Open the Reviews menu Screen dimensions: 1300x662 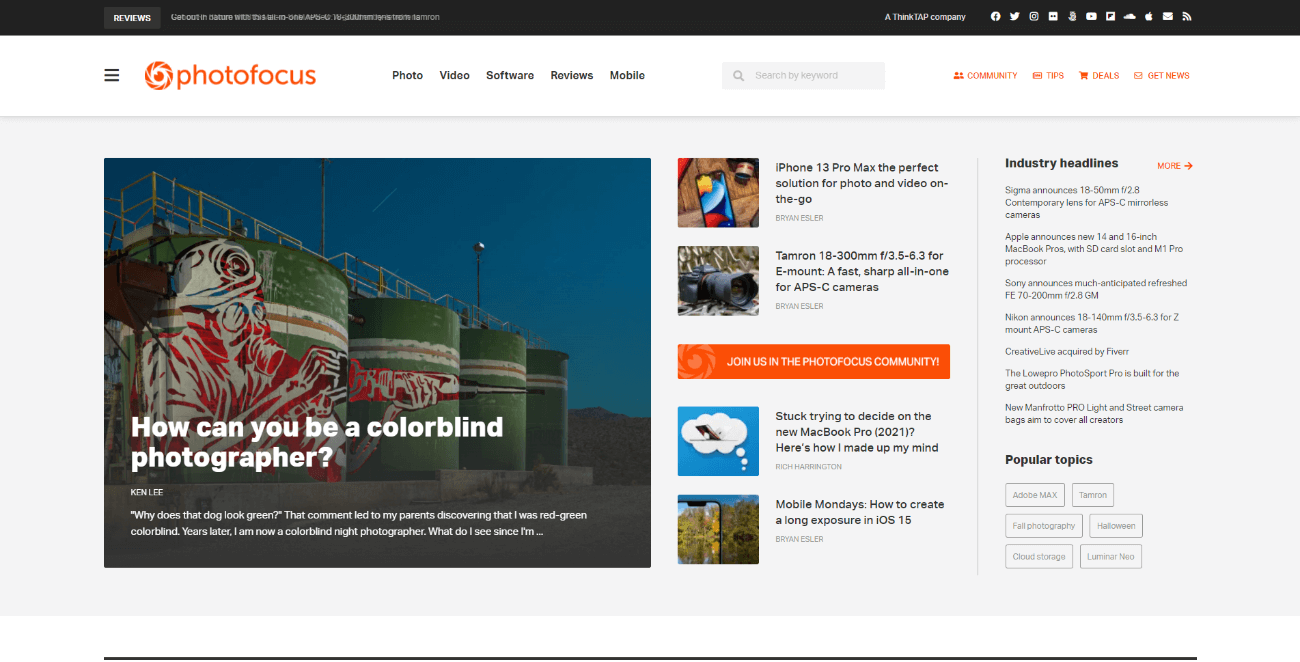(572, 76)
